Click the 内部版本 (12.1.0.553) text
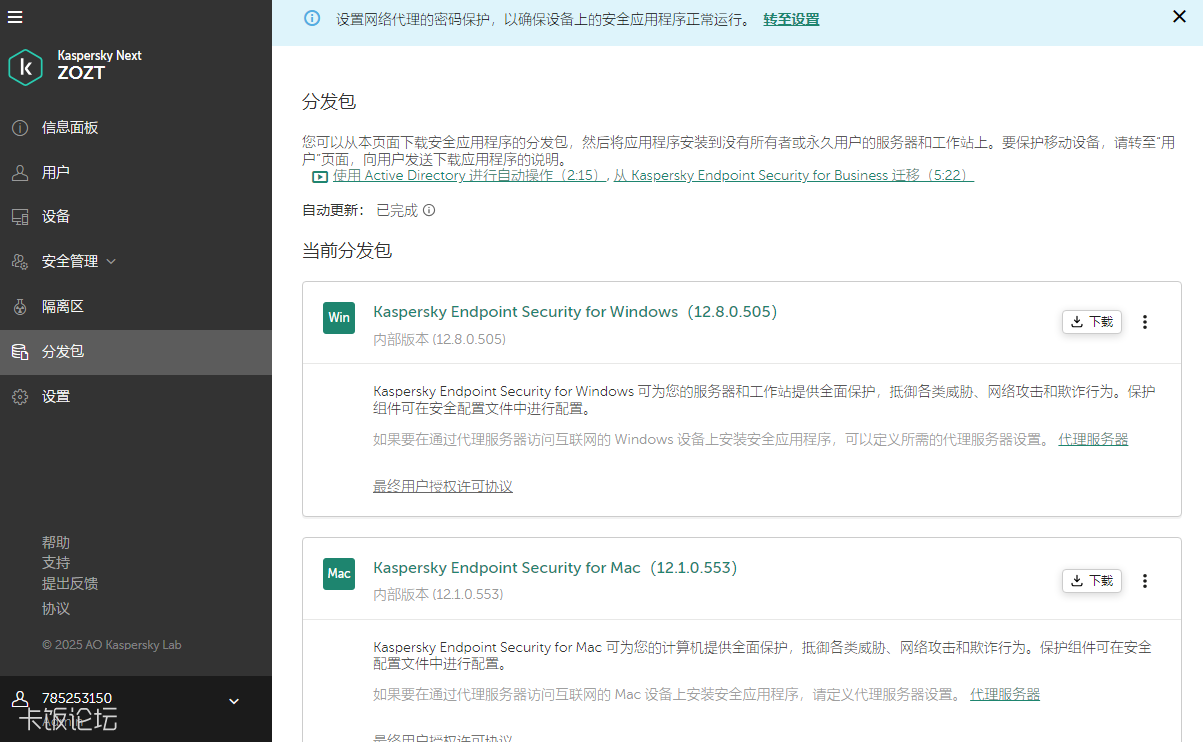 click(x=438, y=594)
